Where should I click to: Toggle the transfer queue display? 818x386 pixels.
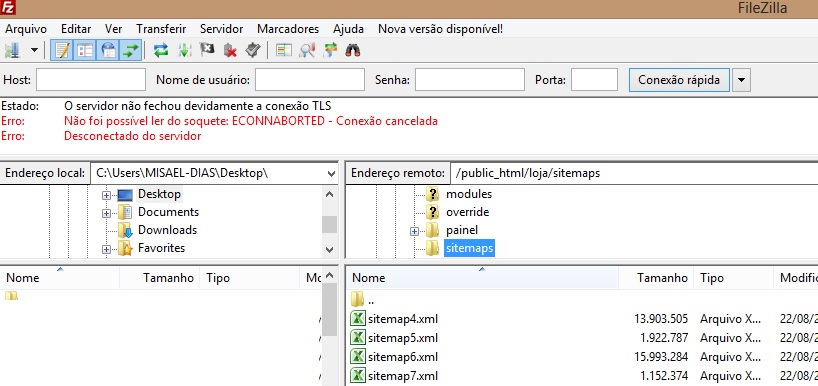[130, 51]
